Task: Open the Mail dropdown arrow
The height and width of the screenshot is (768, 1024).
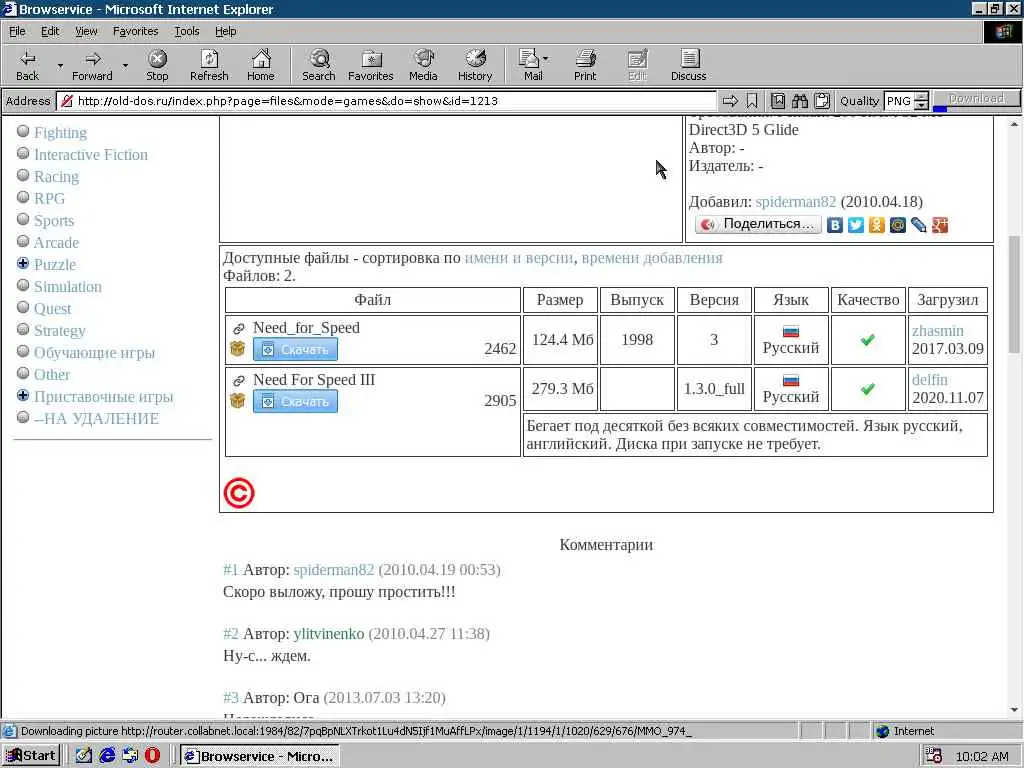Action: coord(545,59)
